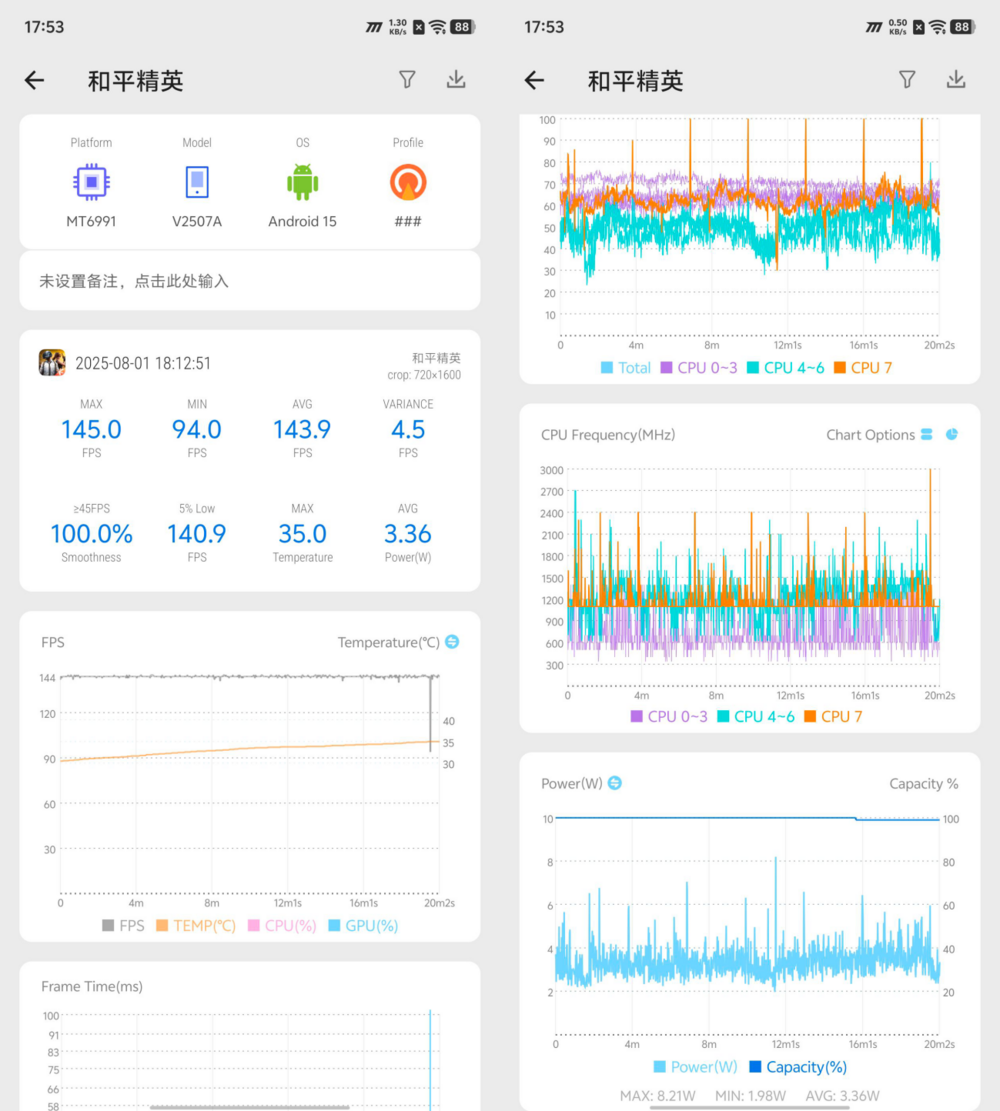The height and width of the screenshot is (1111, 1000).
Task: Tap the back arrow on the right screen
Action: tap(534, 81)
